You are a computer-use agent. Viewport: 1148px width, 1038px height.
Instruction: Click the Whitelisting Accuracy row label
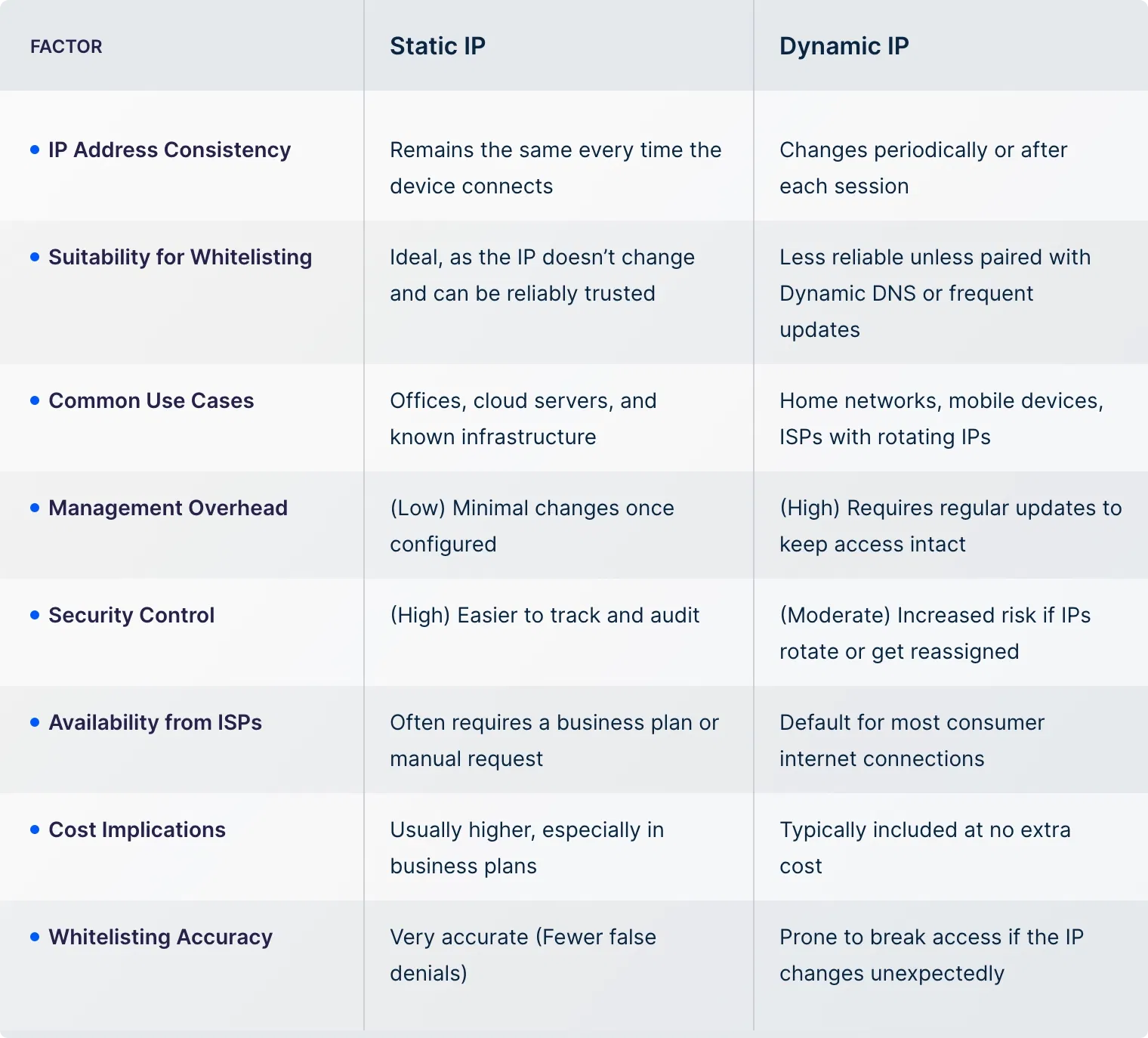[160, 937]
